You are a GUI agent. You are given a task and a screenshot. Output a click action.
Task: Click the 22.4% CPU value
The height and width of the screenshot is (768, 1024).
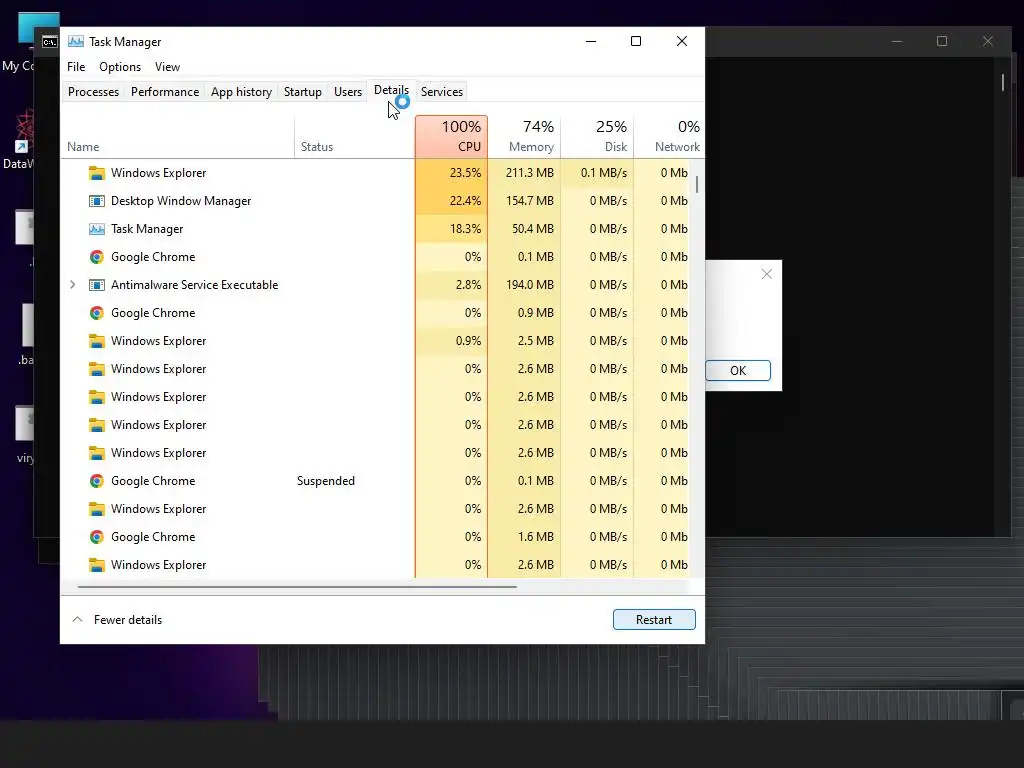tap(465, 201)
